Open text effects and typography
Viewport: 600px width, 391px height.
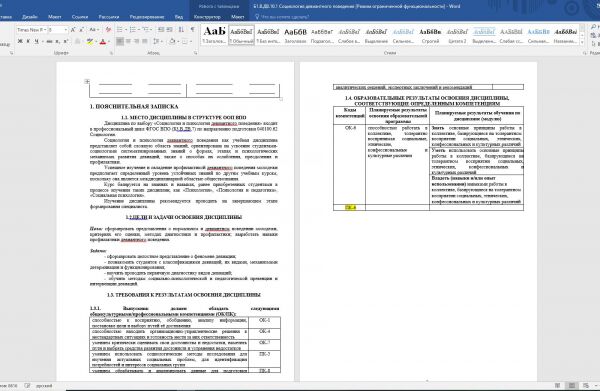[x=78, y=41]
